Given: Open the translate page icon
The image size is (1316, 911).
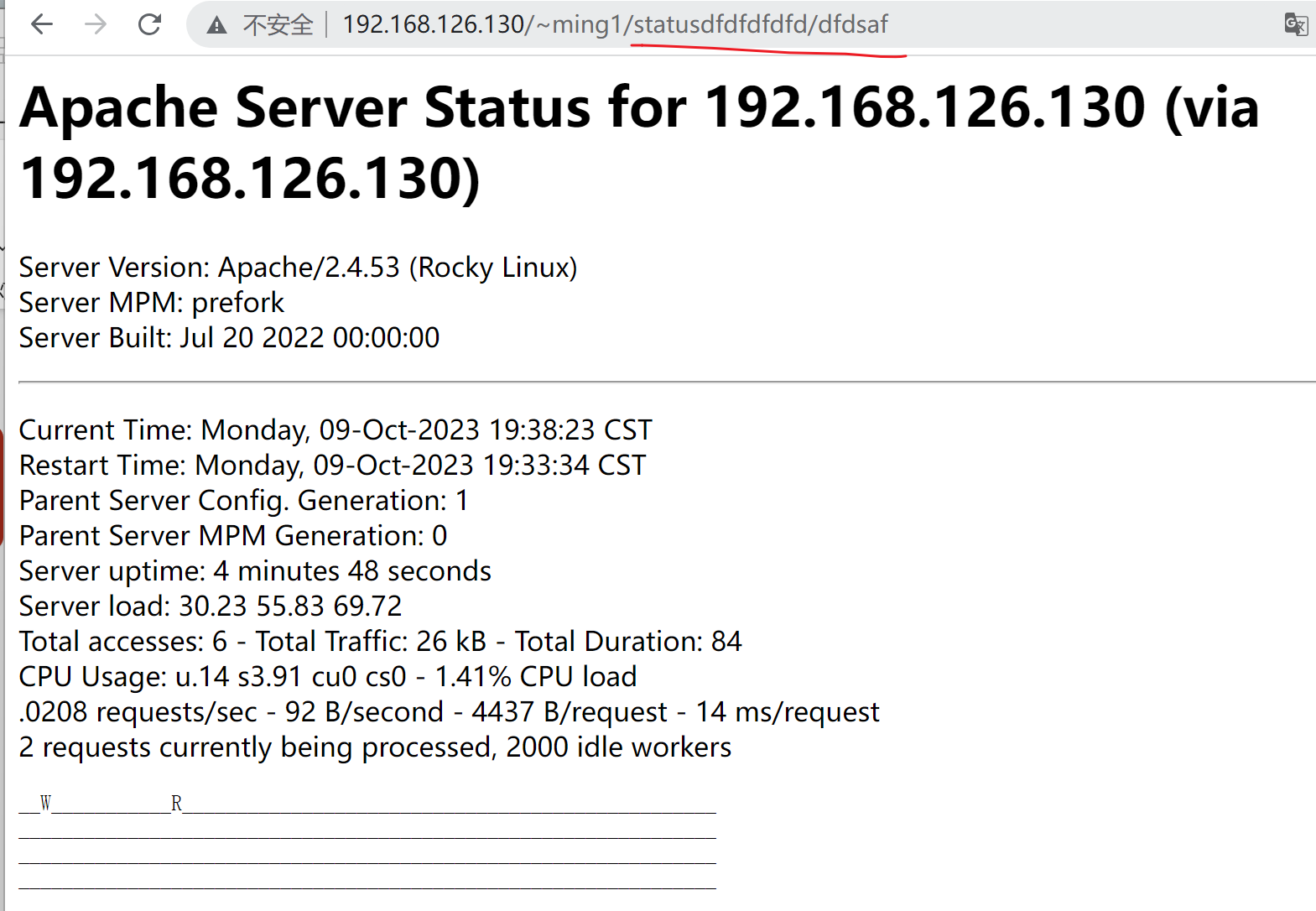Looking at the screenshot, I should pos(1295,24).
